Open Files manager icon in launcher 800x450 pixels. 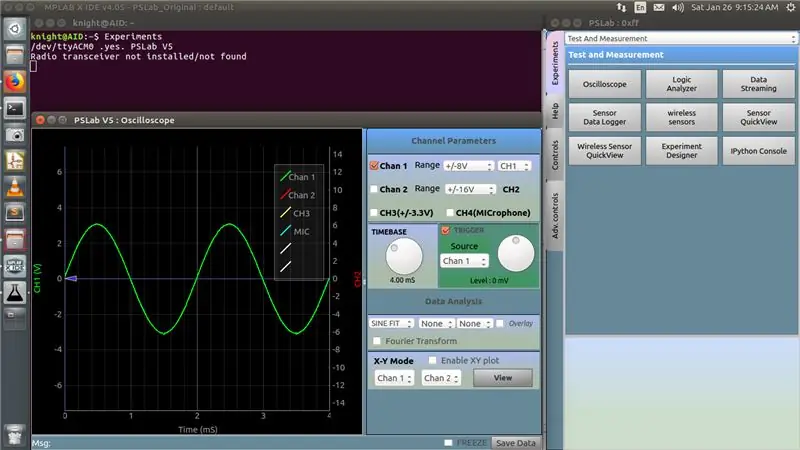[14, 55]
